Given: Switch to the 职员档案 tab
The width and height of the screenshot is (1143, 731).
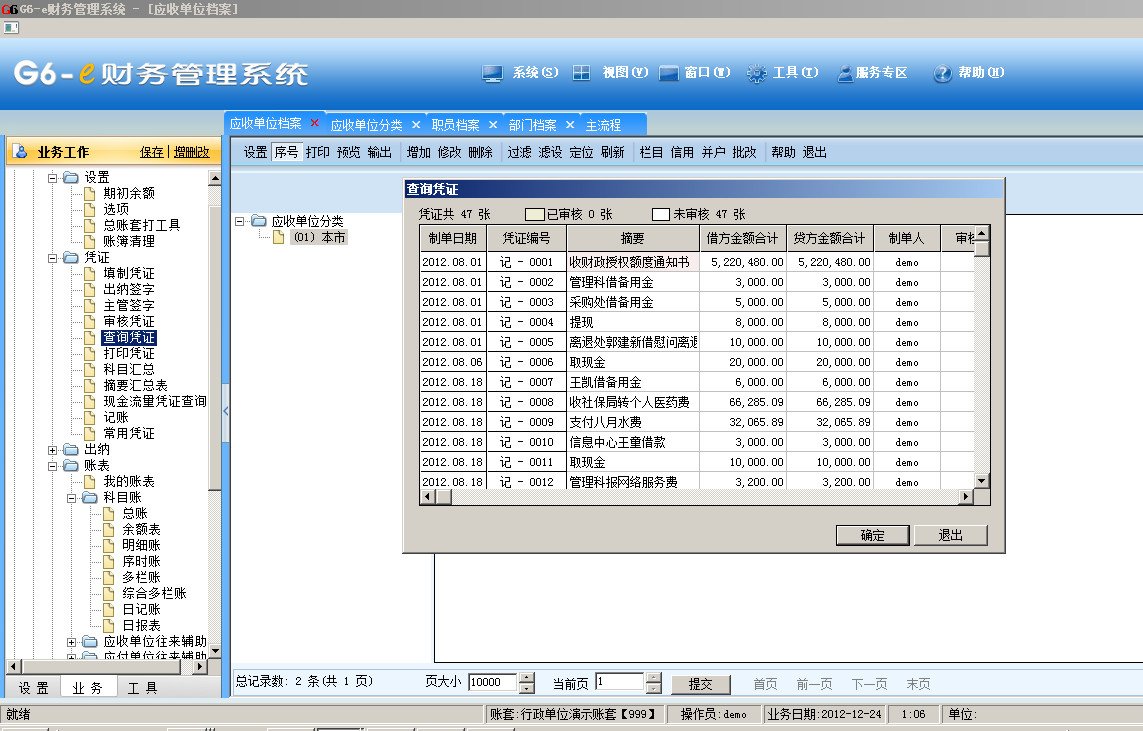Looking at the screenshot, I should pos(455,125).
